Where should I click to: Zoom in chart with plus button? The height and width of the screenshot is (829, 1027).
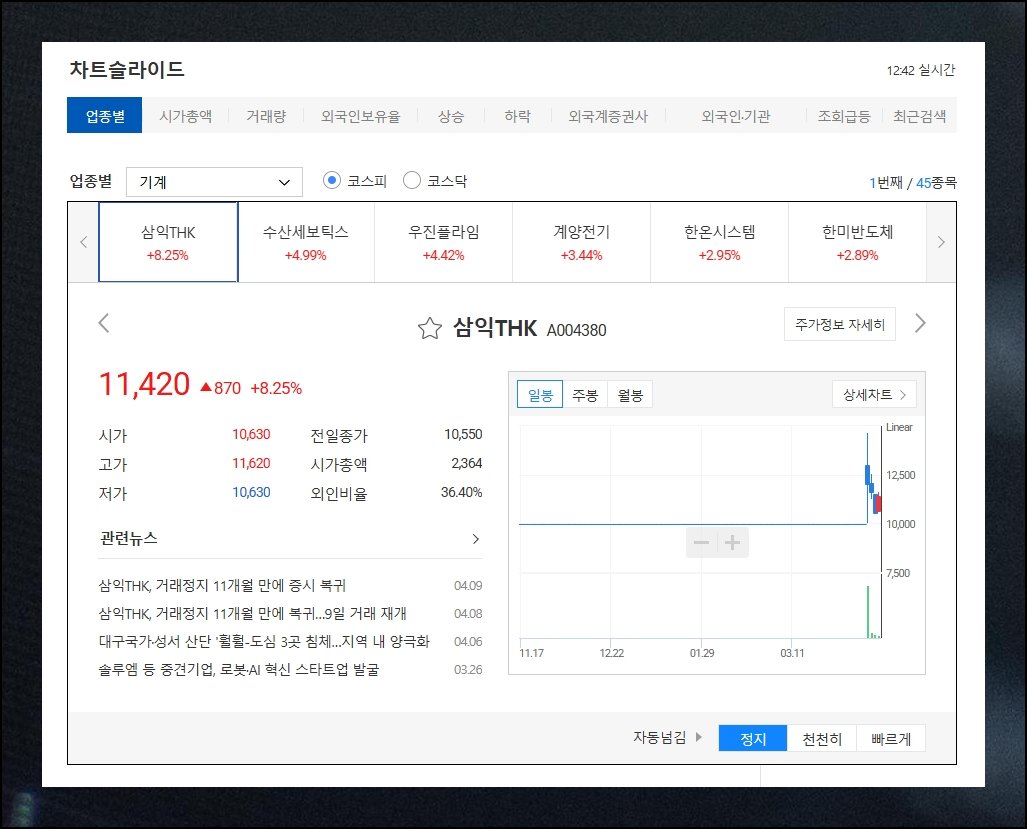733,542
